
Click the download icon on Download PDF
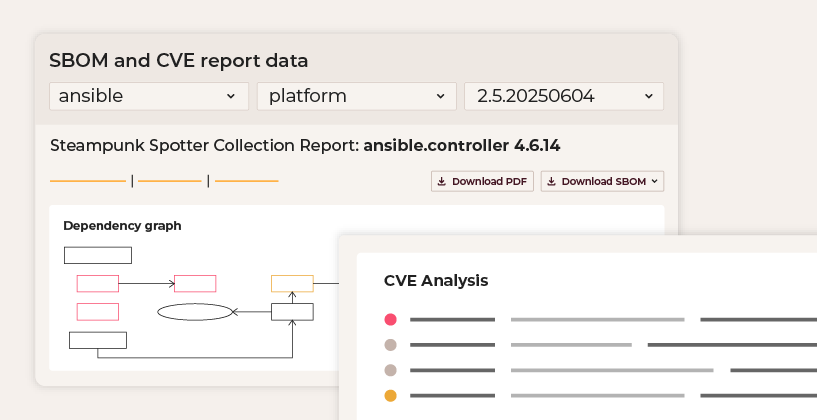pos(441,181)
